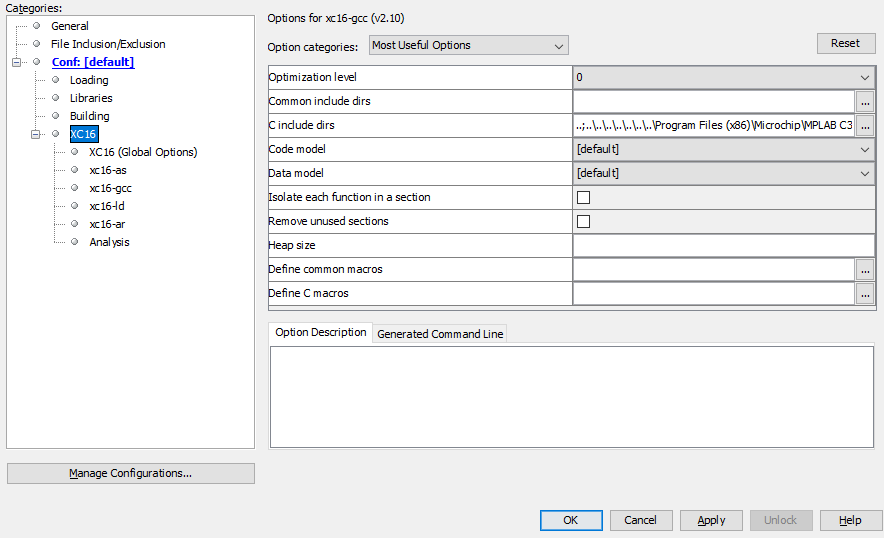Click bullet icon beside Libraries
884x538 pixels.
(55, 98)
